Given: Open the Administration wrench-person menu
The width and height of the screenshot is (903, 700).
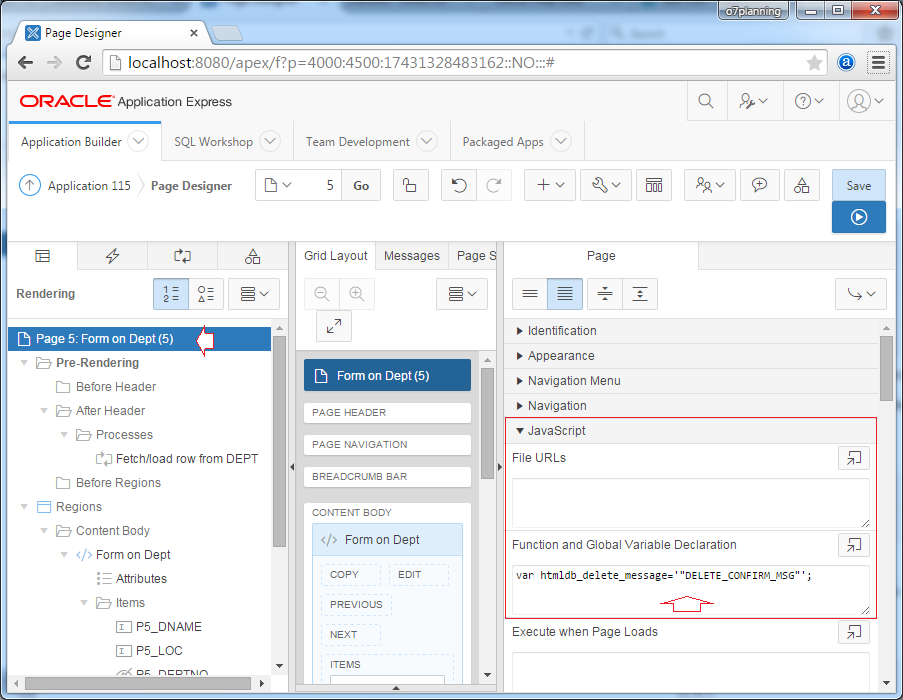Looking at the screenshot, I should click(x=754, y=101).
